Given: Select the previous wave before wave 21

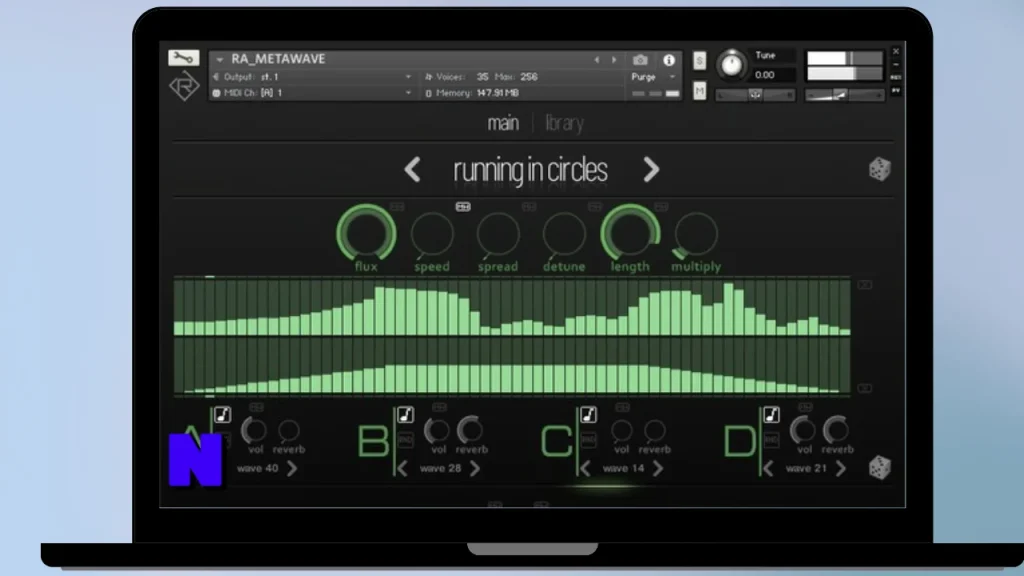Looking at the screenshot, I should [768, 468].
